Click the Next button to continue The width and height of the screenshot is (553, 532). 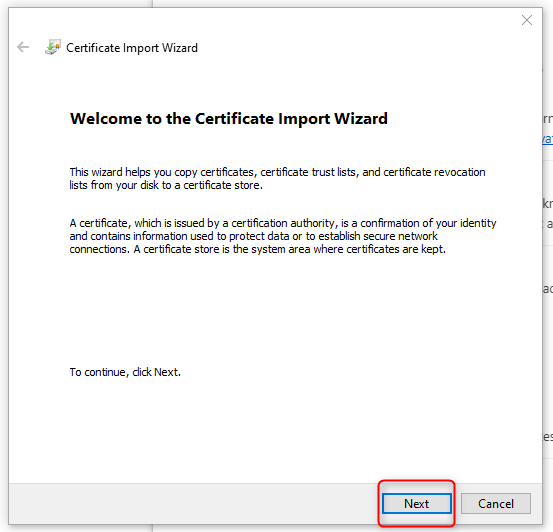417,503
